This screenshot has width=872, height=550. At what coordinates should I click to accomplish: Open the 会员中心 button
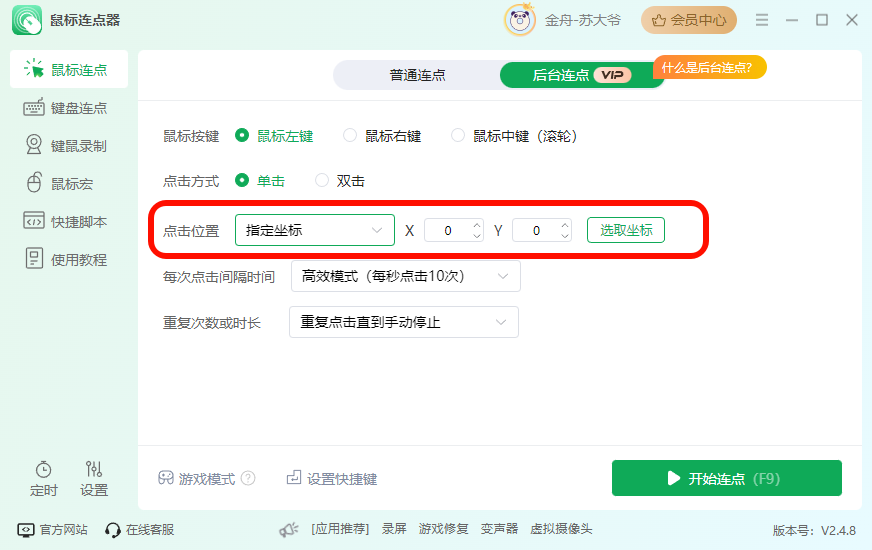pyautogui.click(x=689, y=20)
